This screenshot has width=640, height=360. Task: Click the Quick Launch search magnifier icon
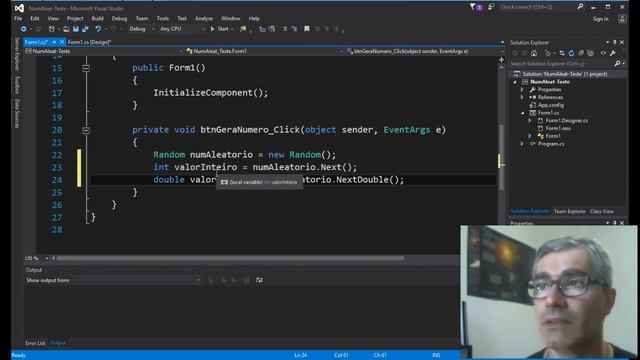click(x=580, y=7)
